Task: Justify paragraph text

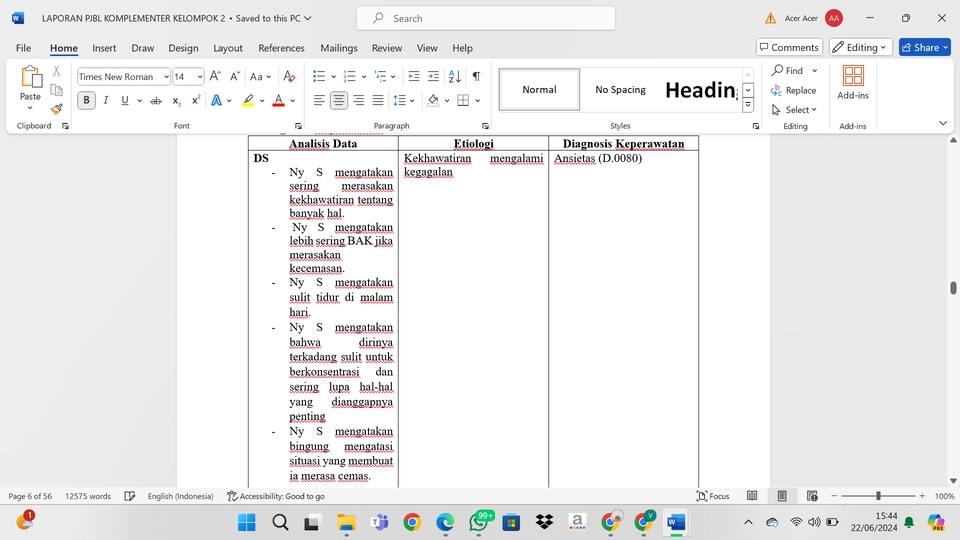Action: point(378,100)
